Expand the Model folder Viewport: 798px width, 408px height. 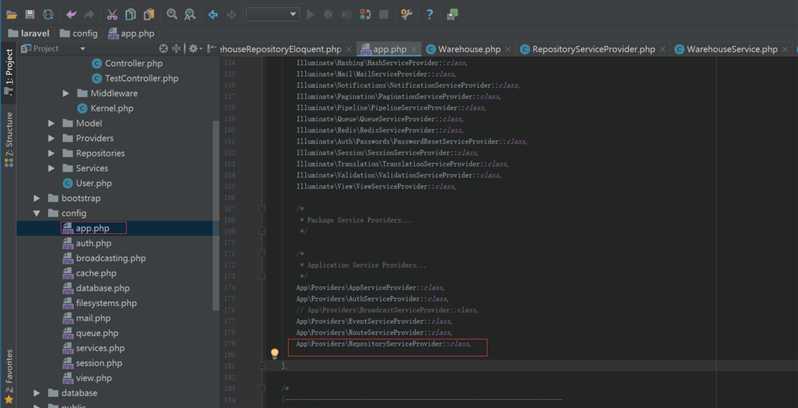click(x=51, y=124)
